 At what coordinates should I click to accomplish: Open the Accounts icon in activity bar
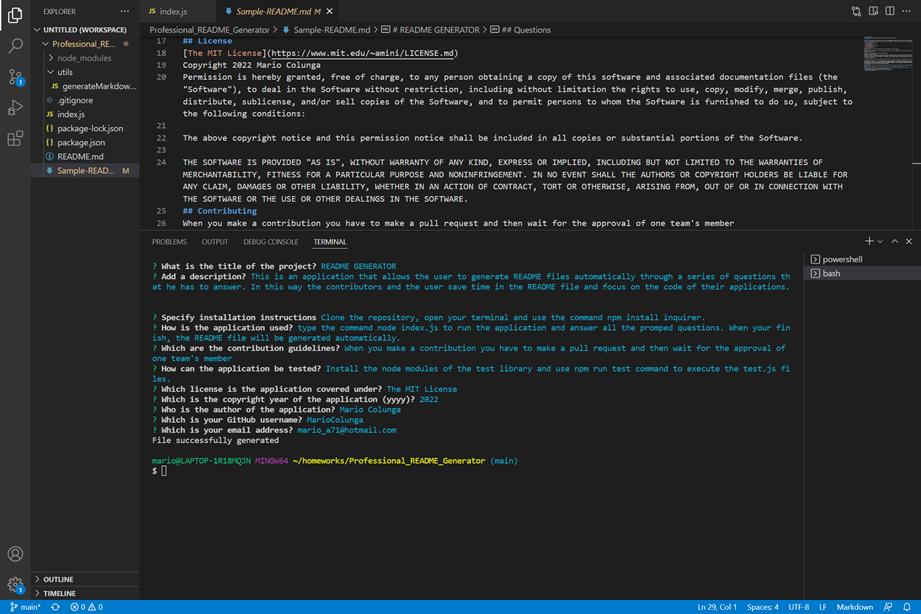[13, 551]
